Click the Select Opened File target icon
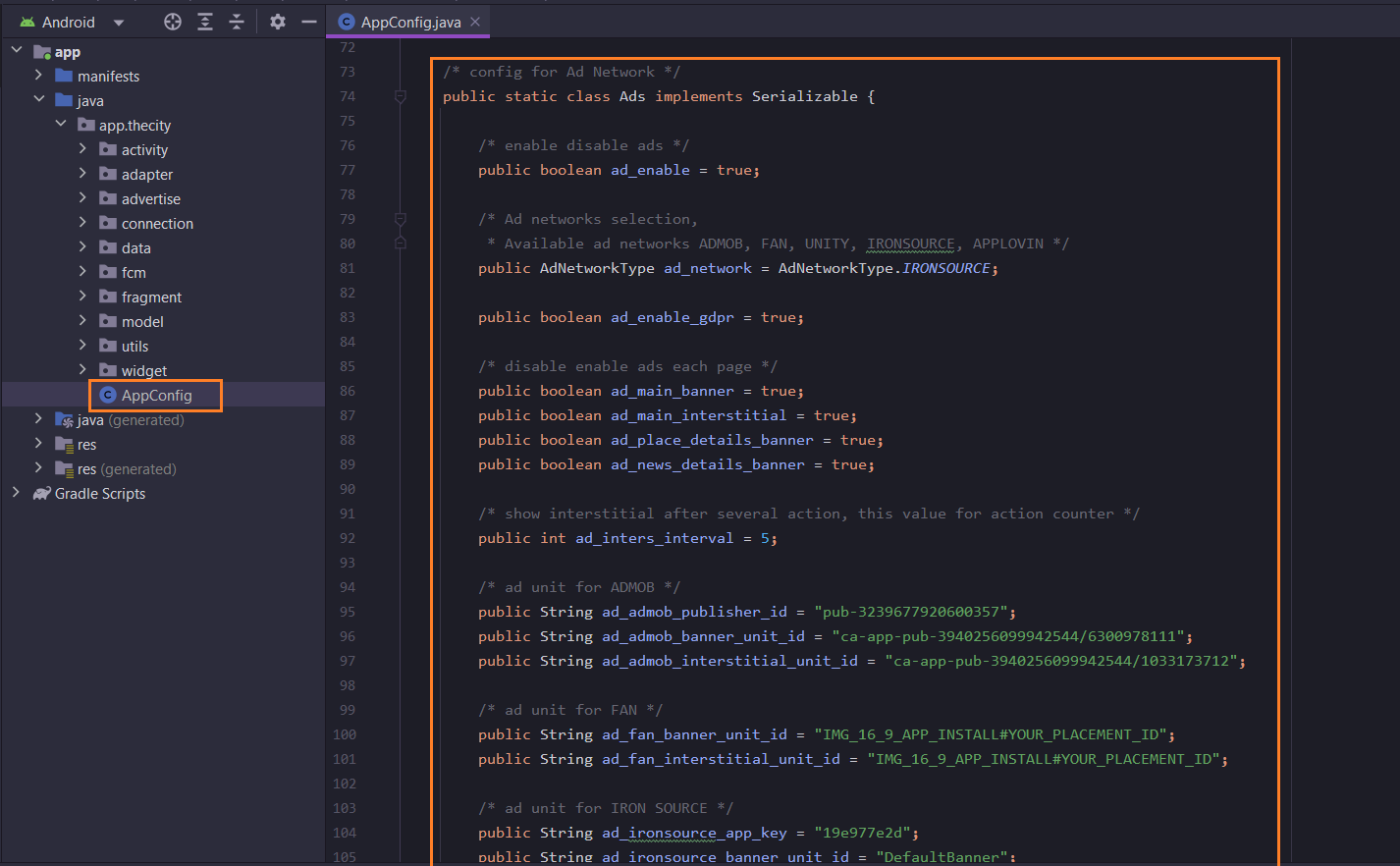 coord(173,22)
